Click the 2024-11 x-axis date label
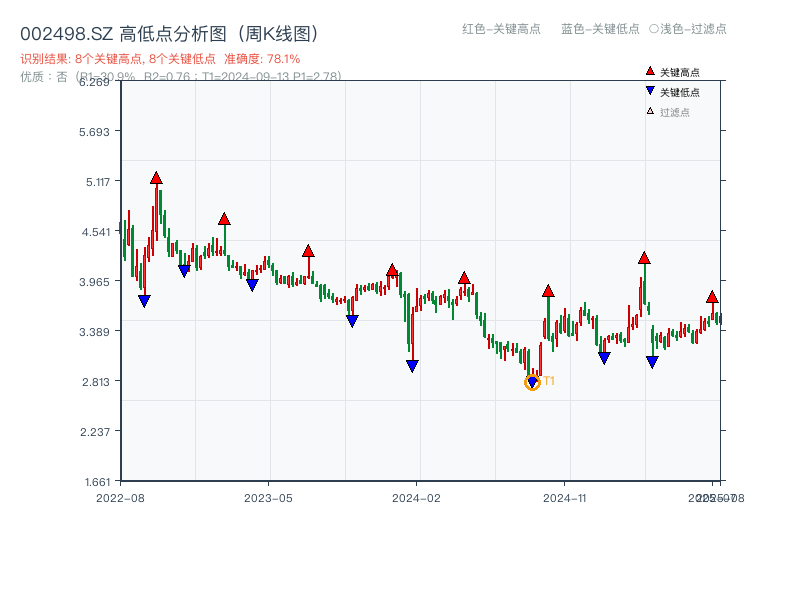The height and width of the screenshot is (600, 800). [x=564, y=497]
